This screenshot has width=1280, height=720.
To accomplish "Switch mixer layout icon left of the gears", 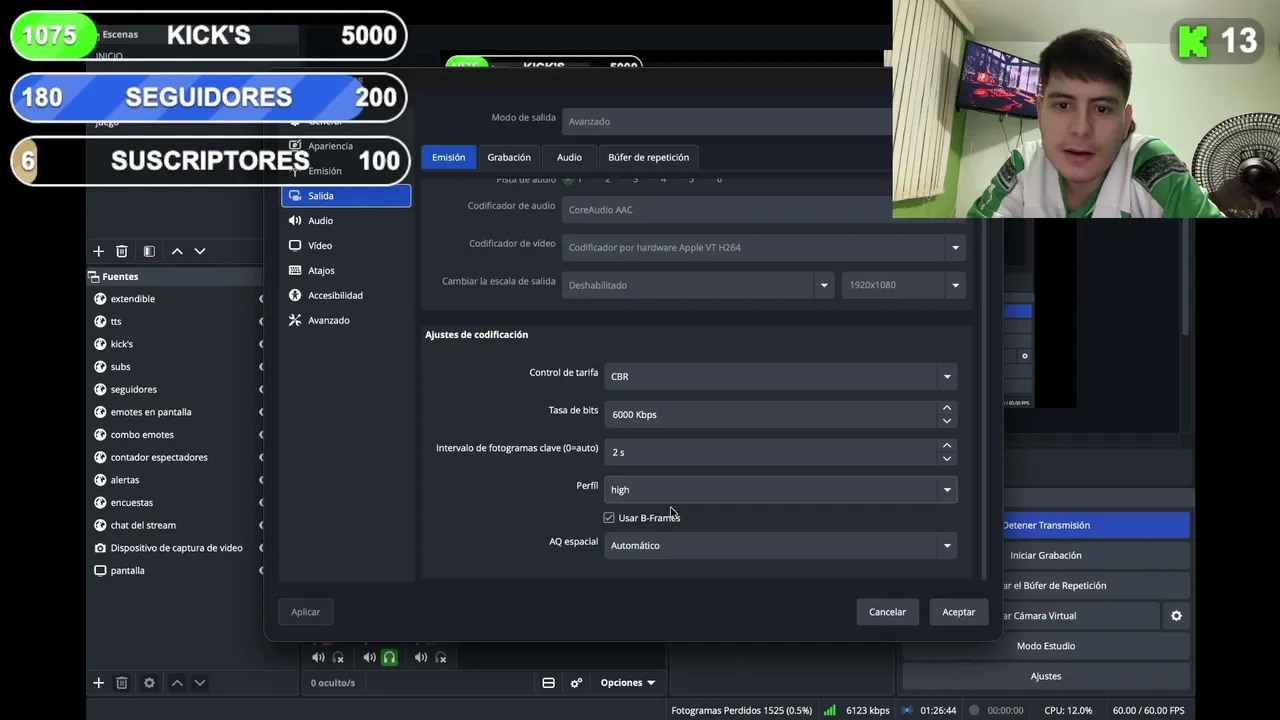I will pos(548,683).
